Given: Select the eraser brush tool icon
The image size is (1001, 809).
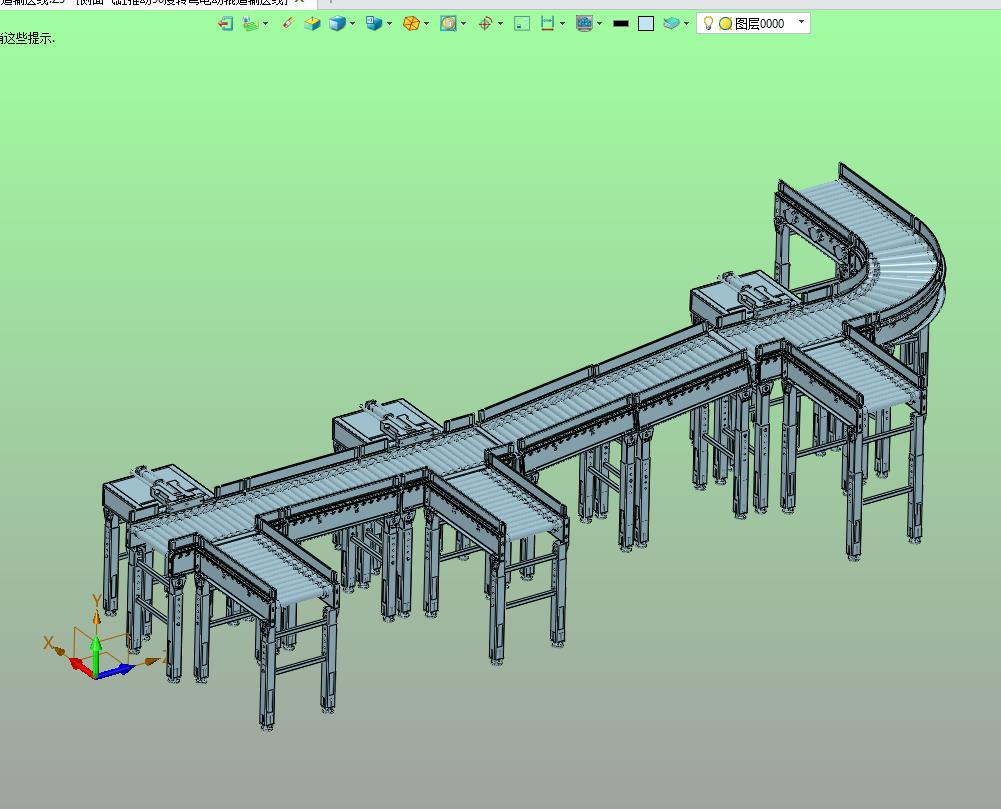Looking at the screenshot, I should [288, 24].
